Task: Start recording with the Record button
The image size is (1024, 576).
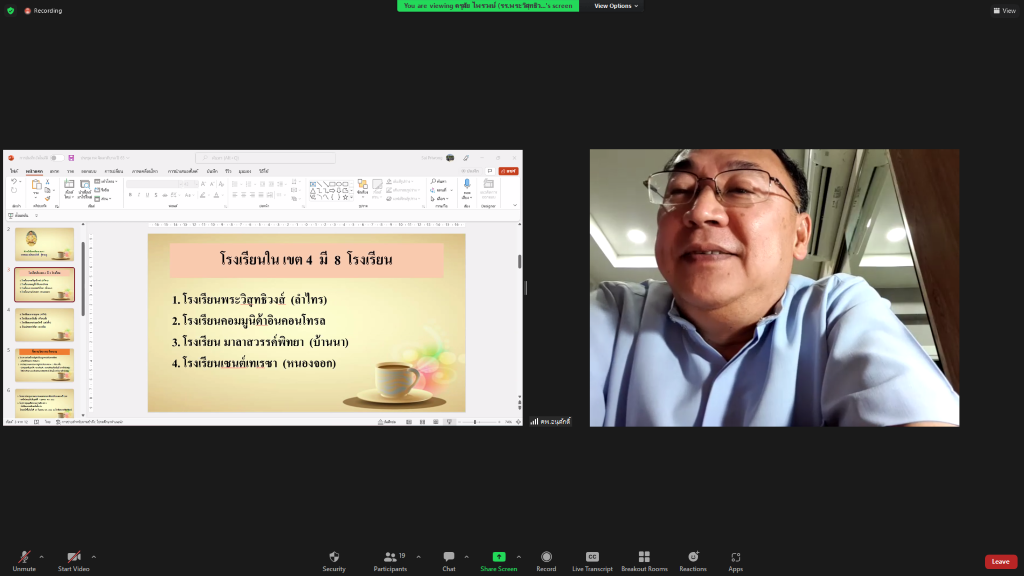Action: click(x=546, y=560)
